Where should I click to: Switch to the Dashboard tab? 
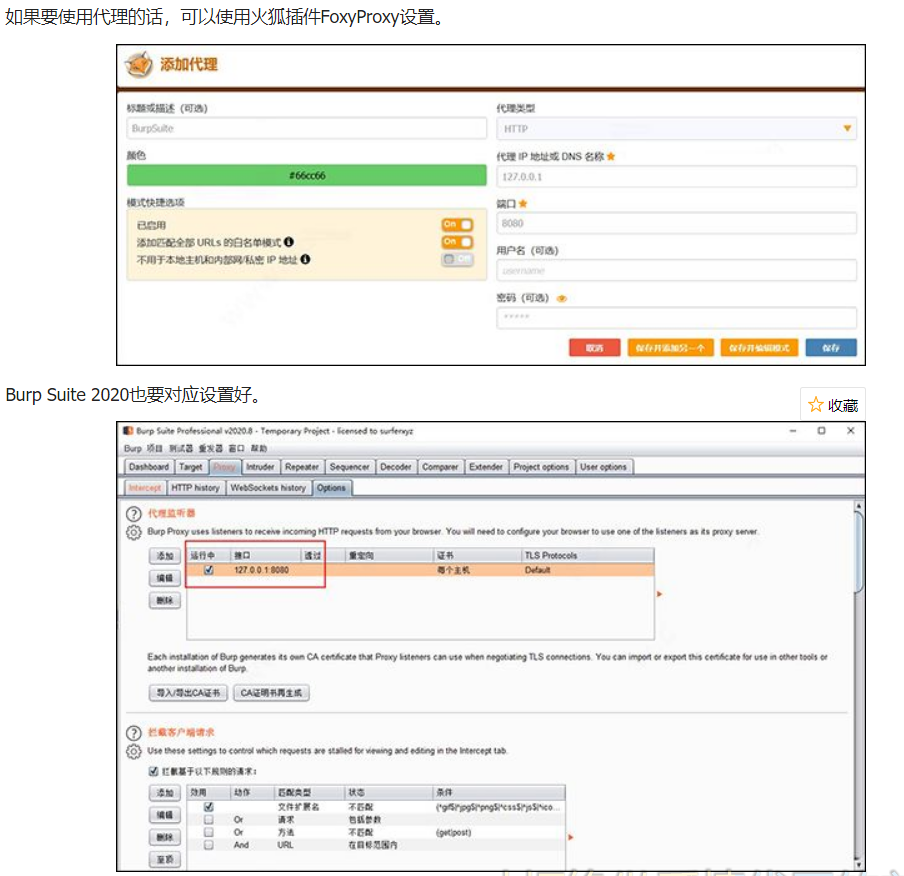pos(149,467)
